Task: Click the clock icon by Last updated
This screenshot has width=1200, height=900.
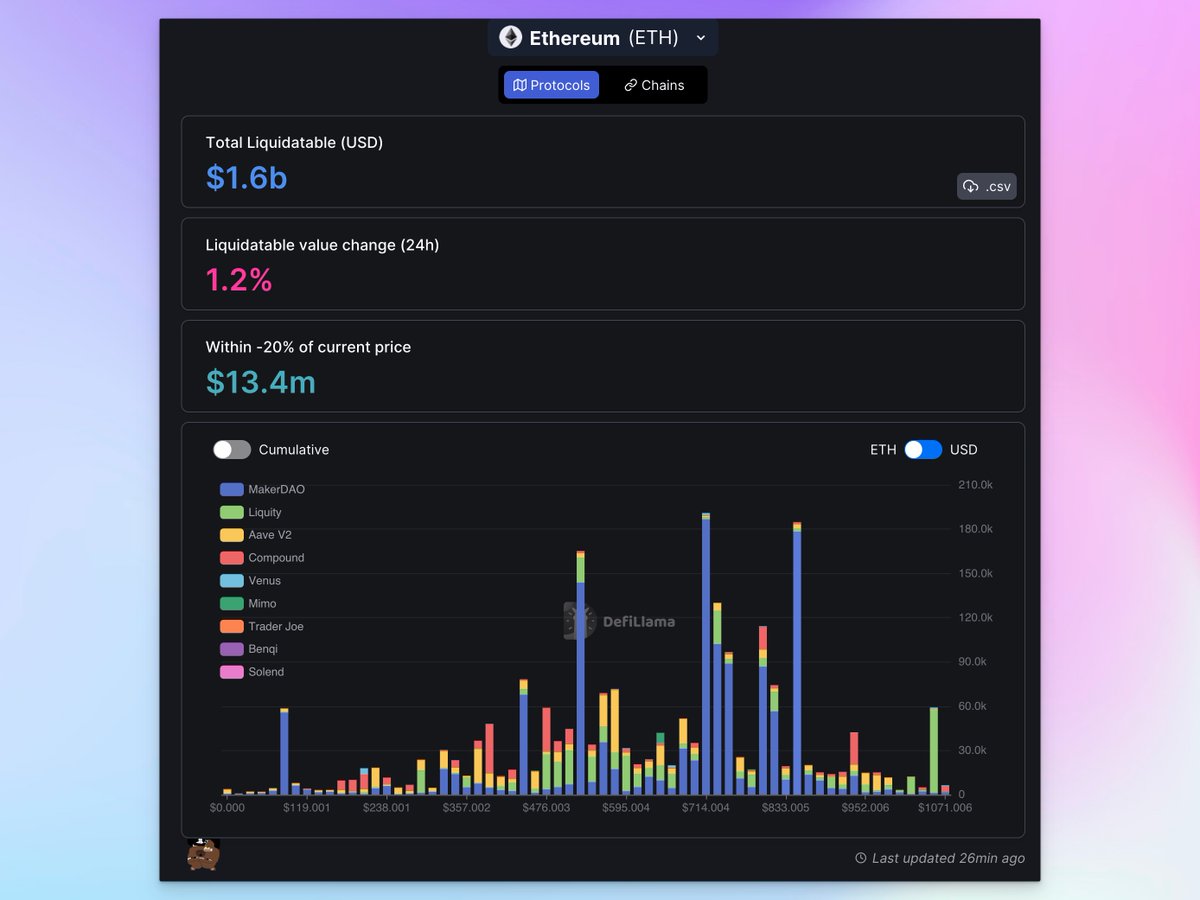Action: (x=861, y=858)
